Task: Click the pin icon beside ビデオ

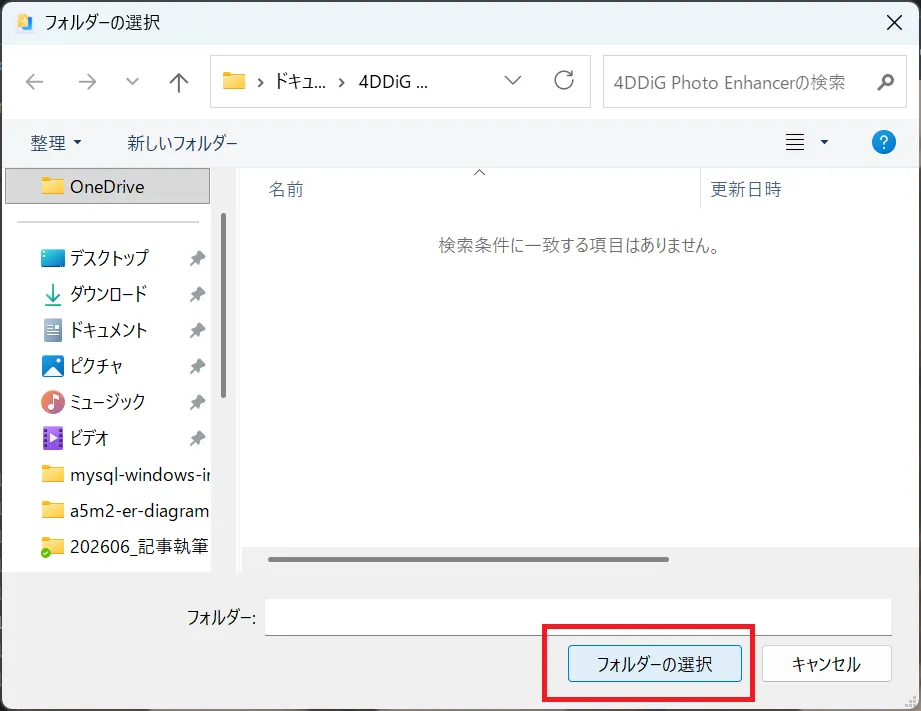Action: [197, 438]
